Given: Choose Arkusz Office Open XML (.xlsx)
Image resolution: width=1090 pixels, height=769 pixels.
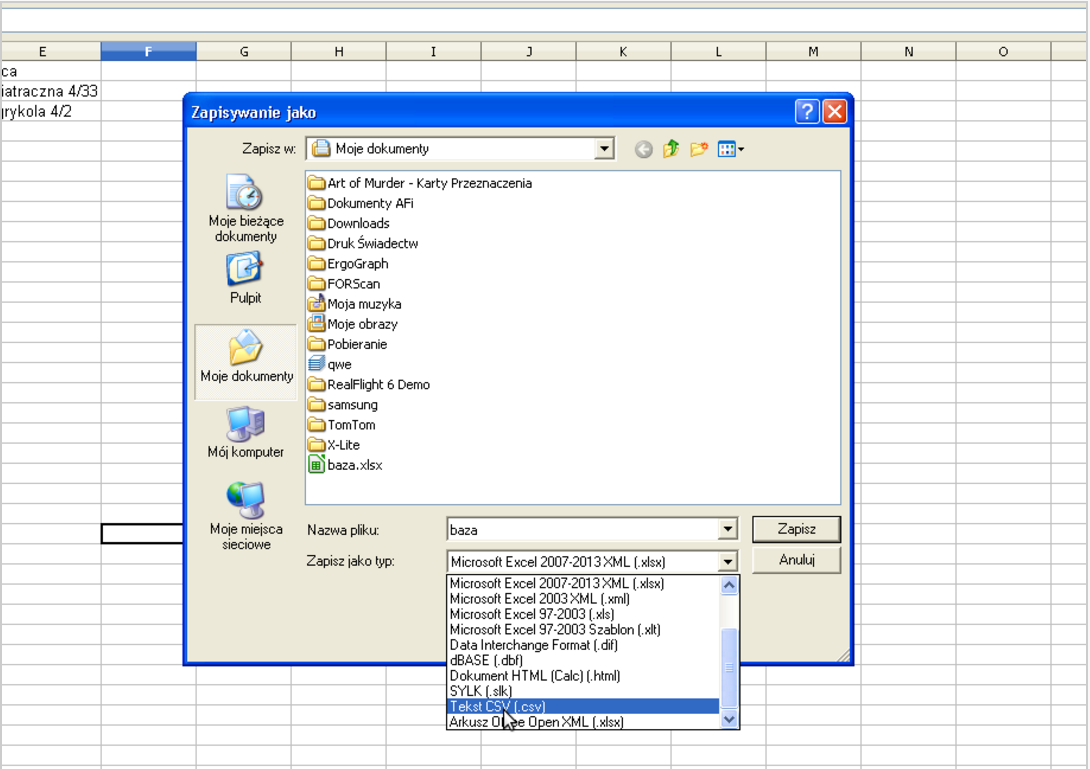Looking at the screenshot, I should [x=583, y=722].
